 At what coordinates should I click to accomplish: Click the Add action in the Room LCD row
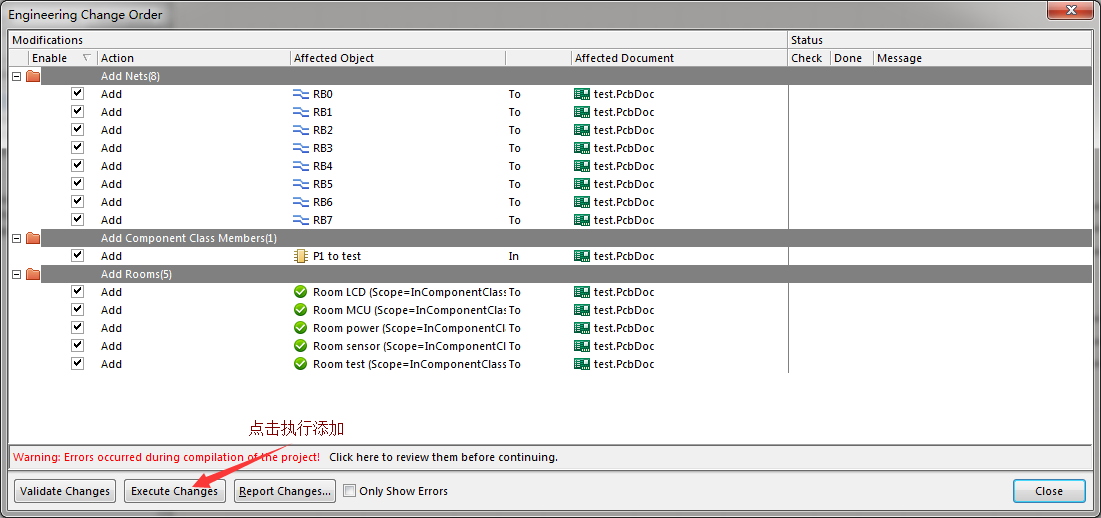(112, 292)
